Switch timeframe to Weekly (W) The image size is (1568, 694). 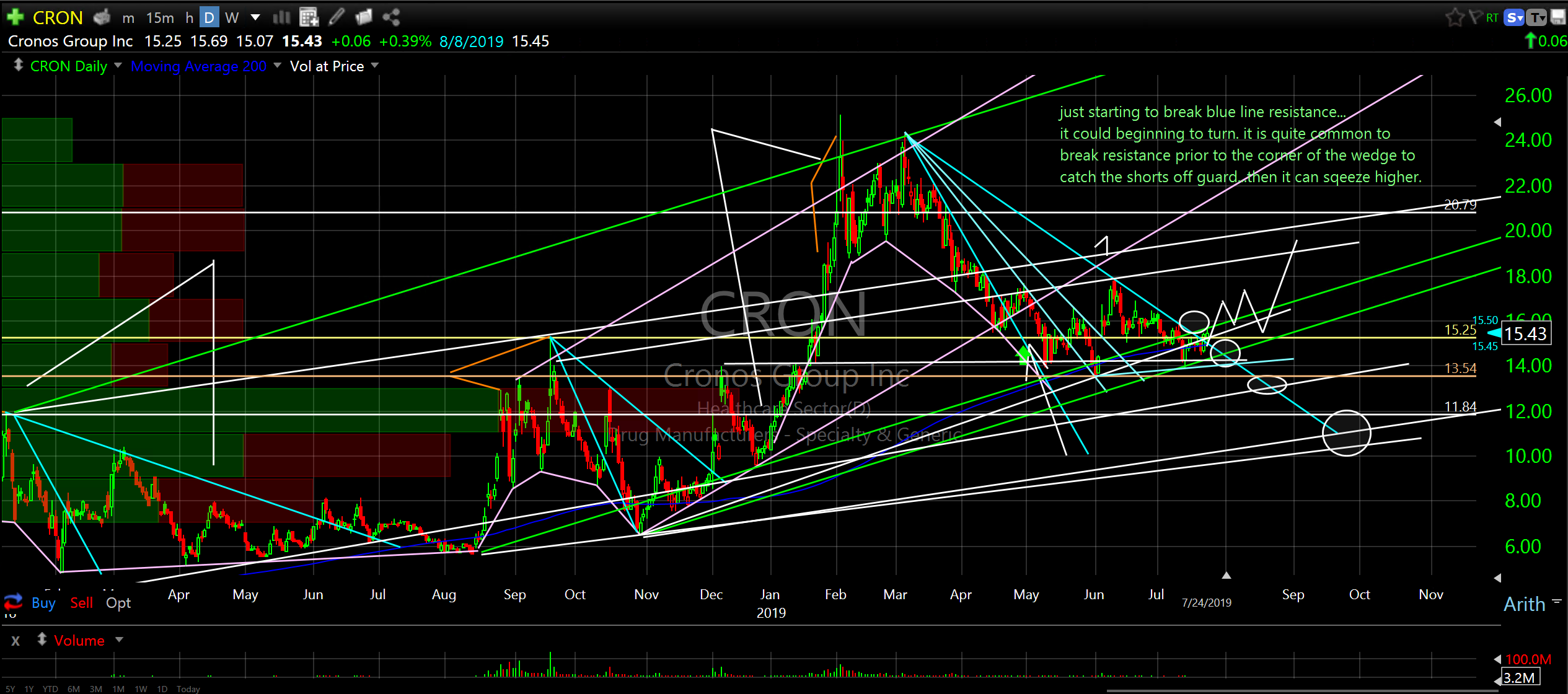(232, 17)
